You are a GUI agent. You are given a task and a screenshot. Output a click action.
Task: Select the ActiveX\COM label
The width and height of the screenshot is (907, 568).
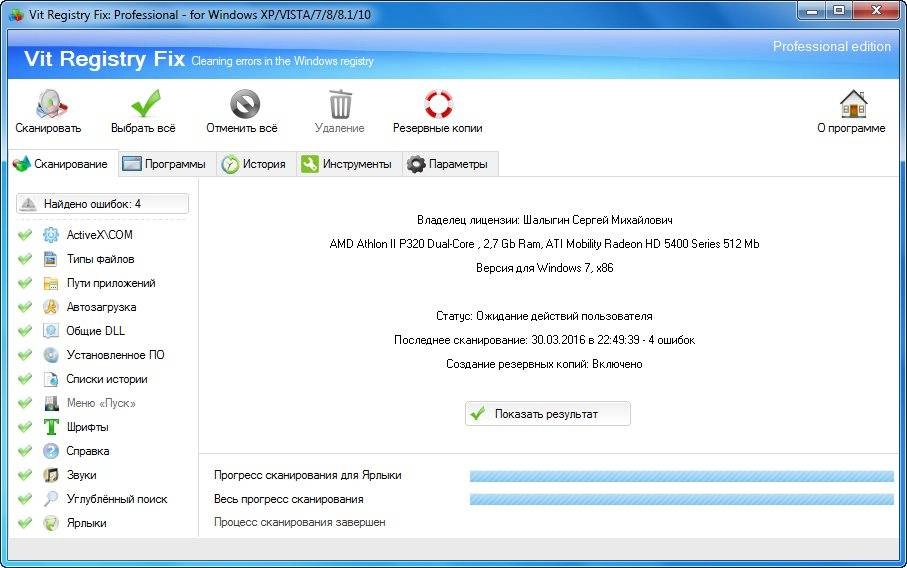99,235
